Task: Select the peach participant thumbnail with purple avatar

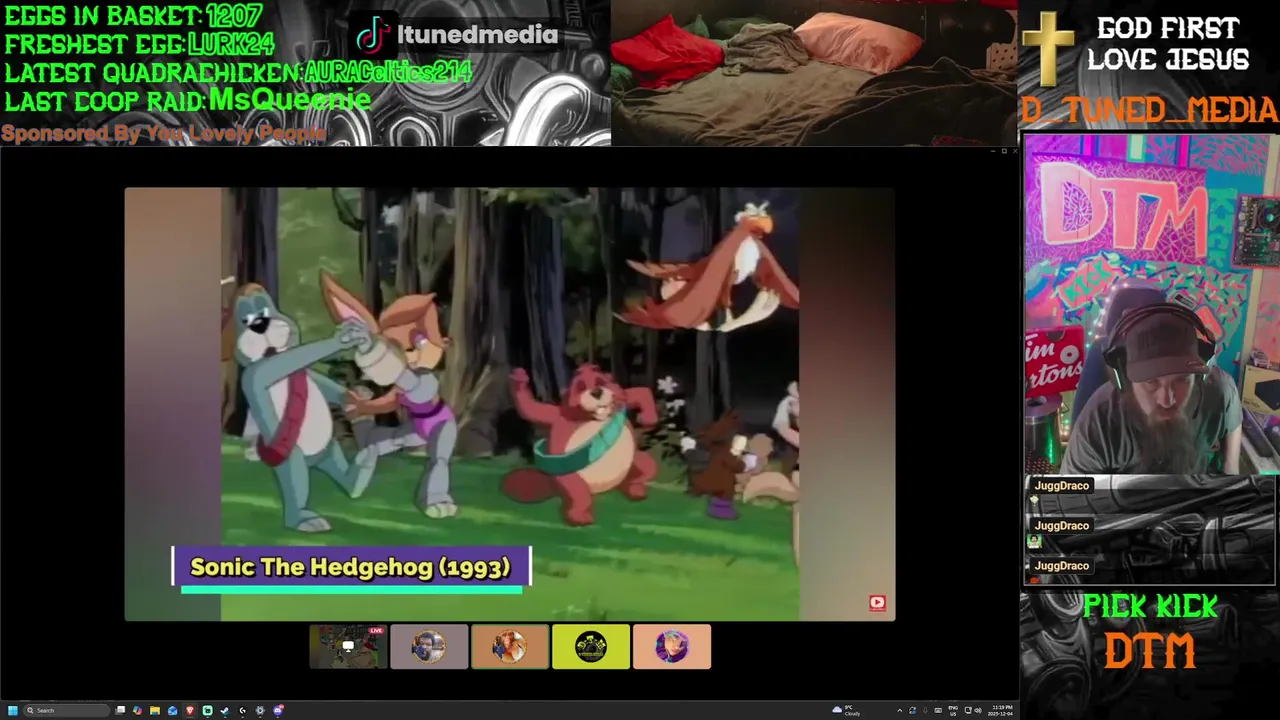Action: [672, 646]
